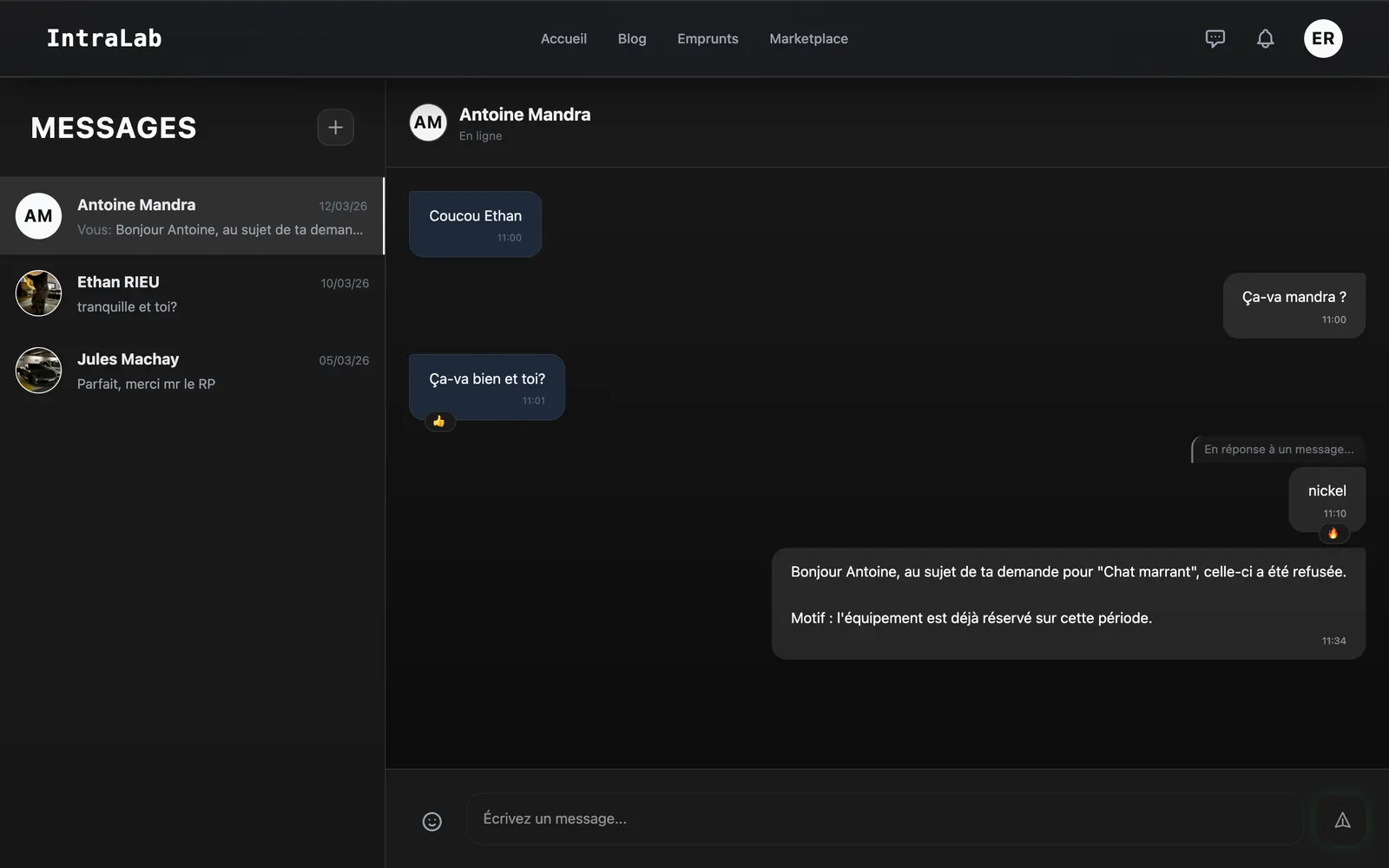Screen dimensions: 1389x868
Task: Open the ER profile avatar menu
Action: [x=1323, y=38]
